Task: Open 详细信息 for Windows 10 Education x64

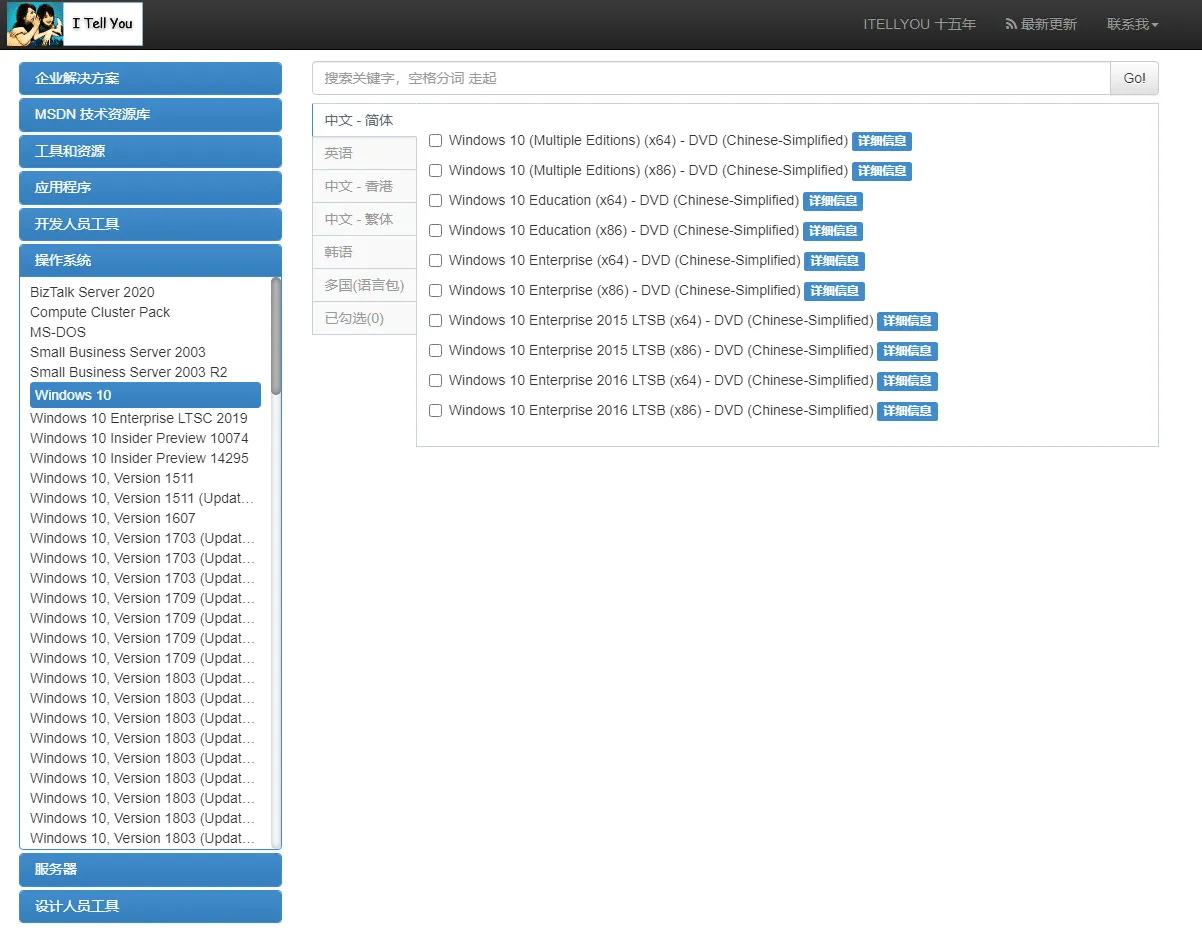Action: point(833,201)
